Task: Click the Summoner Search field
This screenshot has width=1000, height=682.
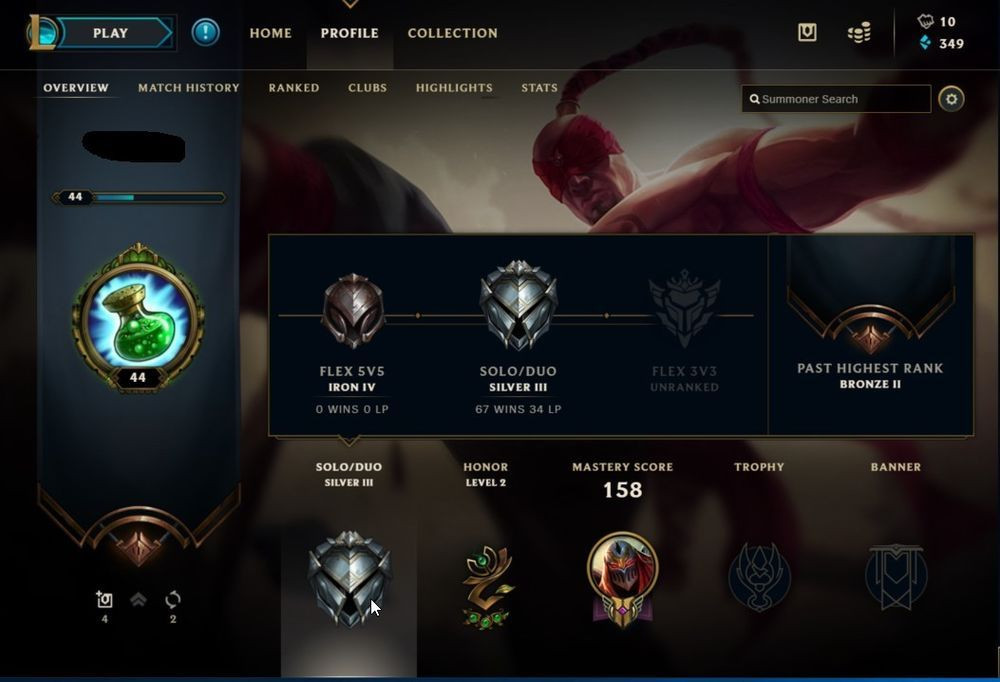Action: point(836,99)
